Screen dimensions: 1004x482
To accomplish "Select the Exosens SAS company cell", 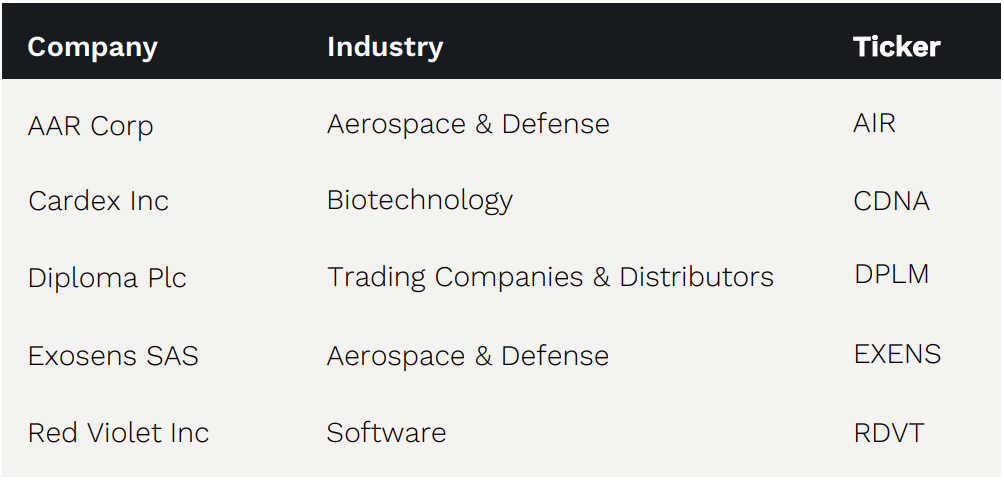I will pyautogui.click(x=113, y=355).
